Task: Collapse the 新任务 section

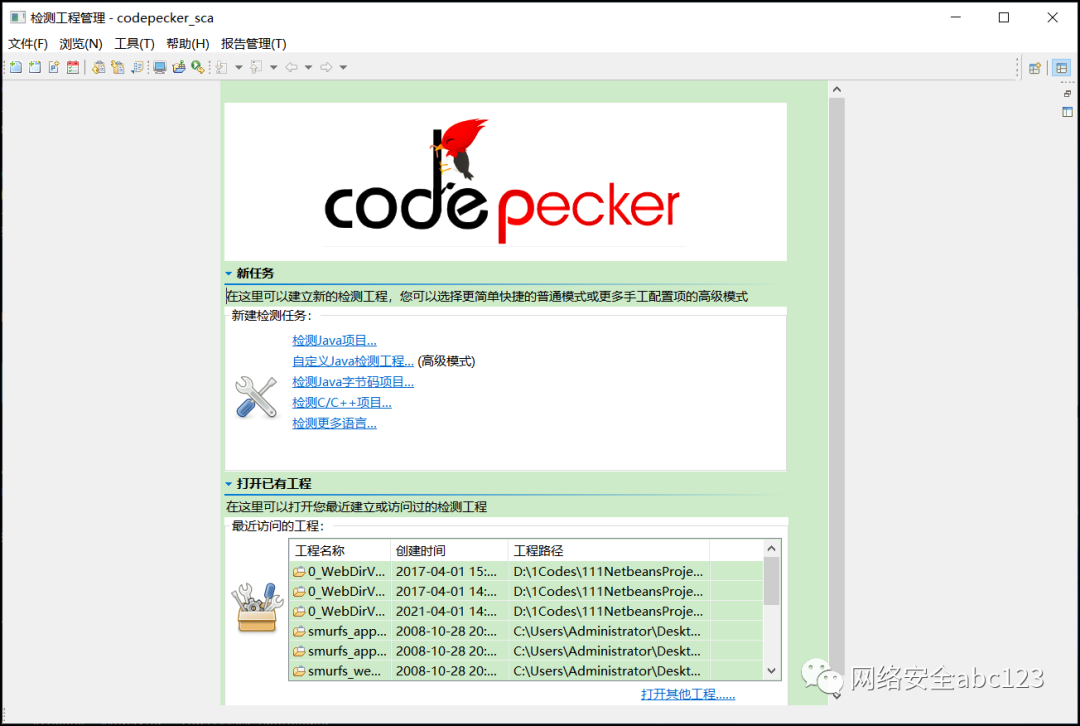Action: click(228, 272)
